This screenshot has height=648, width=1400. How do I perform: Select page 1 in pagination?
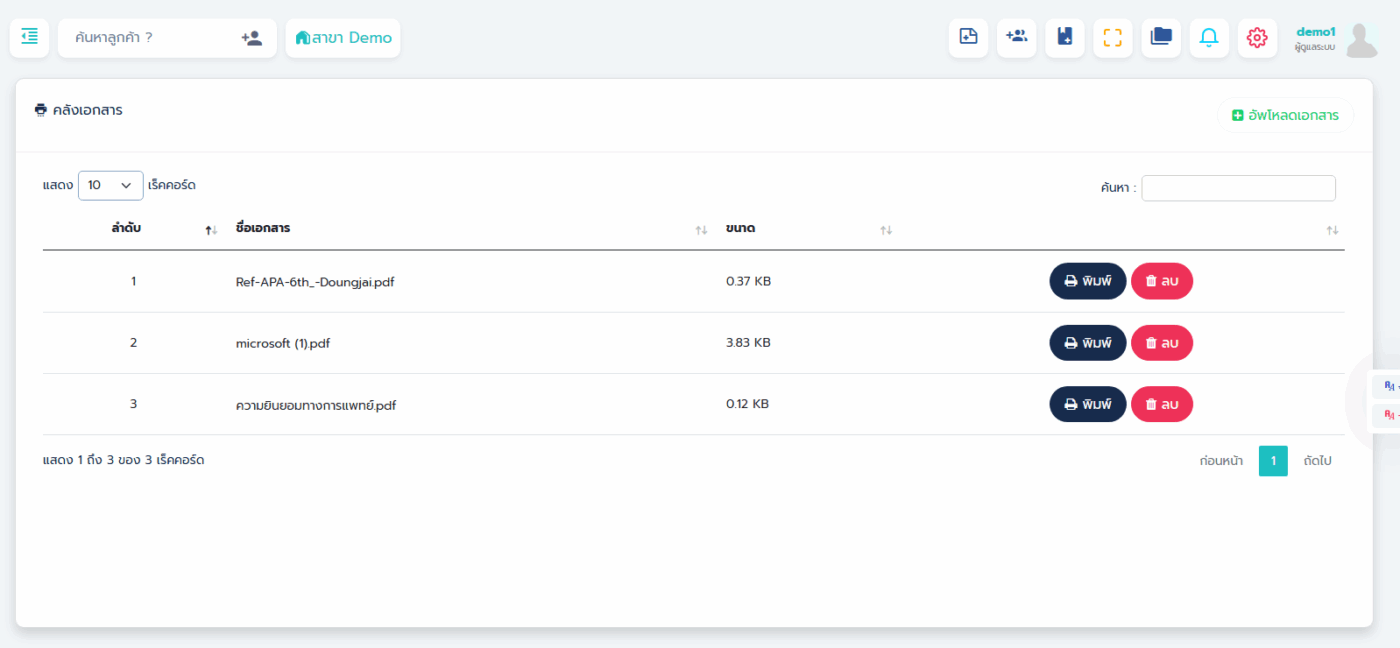pos(1273,461)
